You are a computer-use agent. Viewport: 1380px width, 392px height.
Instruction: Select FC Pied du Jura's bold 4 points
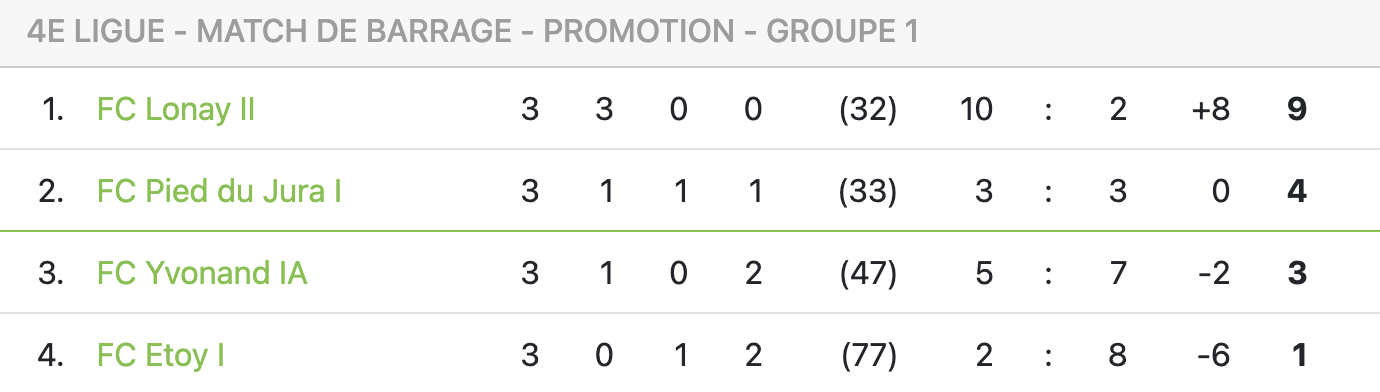pyautogui.click(x=1297, y=191)
